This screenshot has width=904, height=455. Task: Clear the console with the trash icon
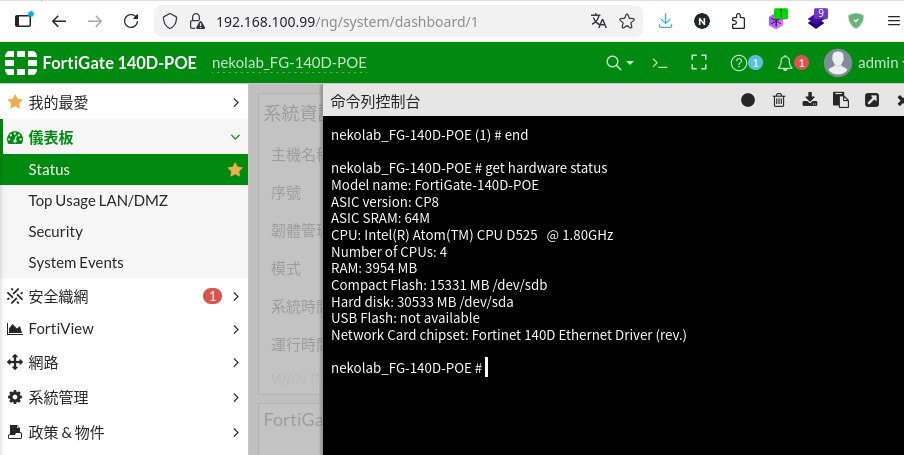click(x=779, y=100)
